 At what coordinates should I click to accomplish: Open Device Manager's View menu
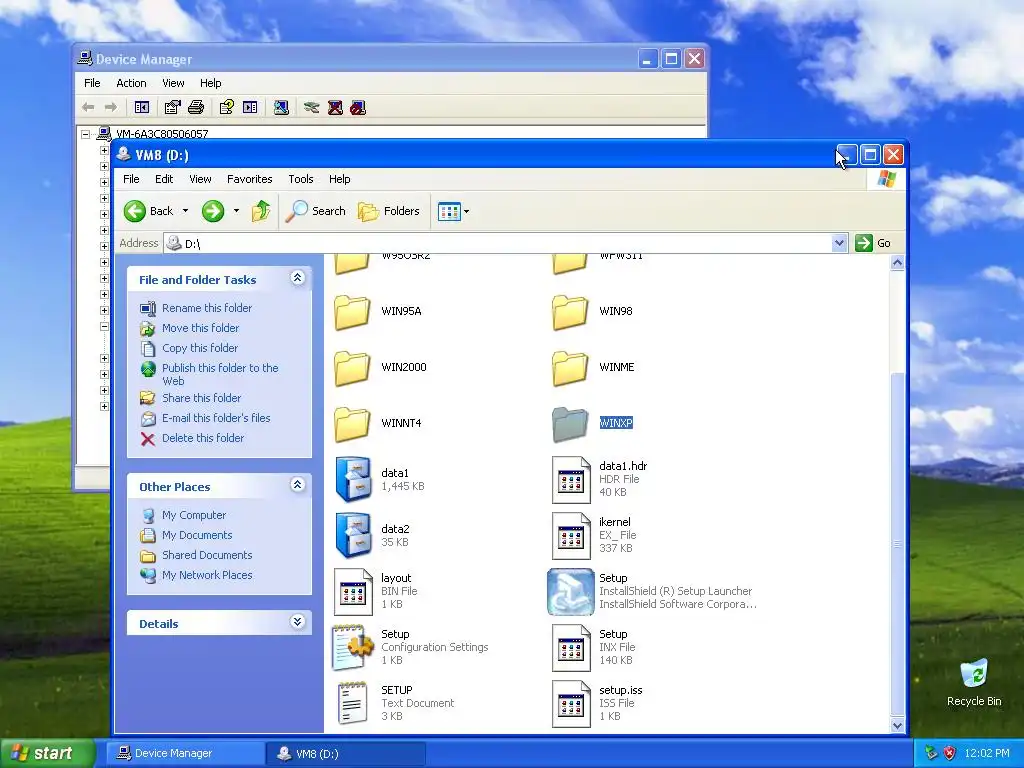point(173,83)
